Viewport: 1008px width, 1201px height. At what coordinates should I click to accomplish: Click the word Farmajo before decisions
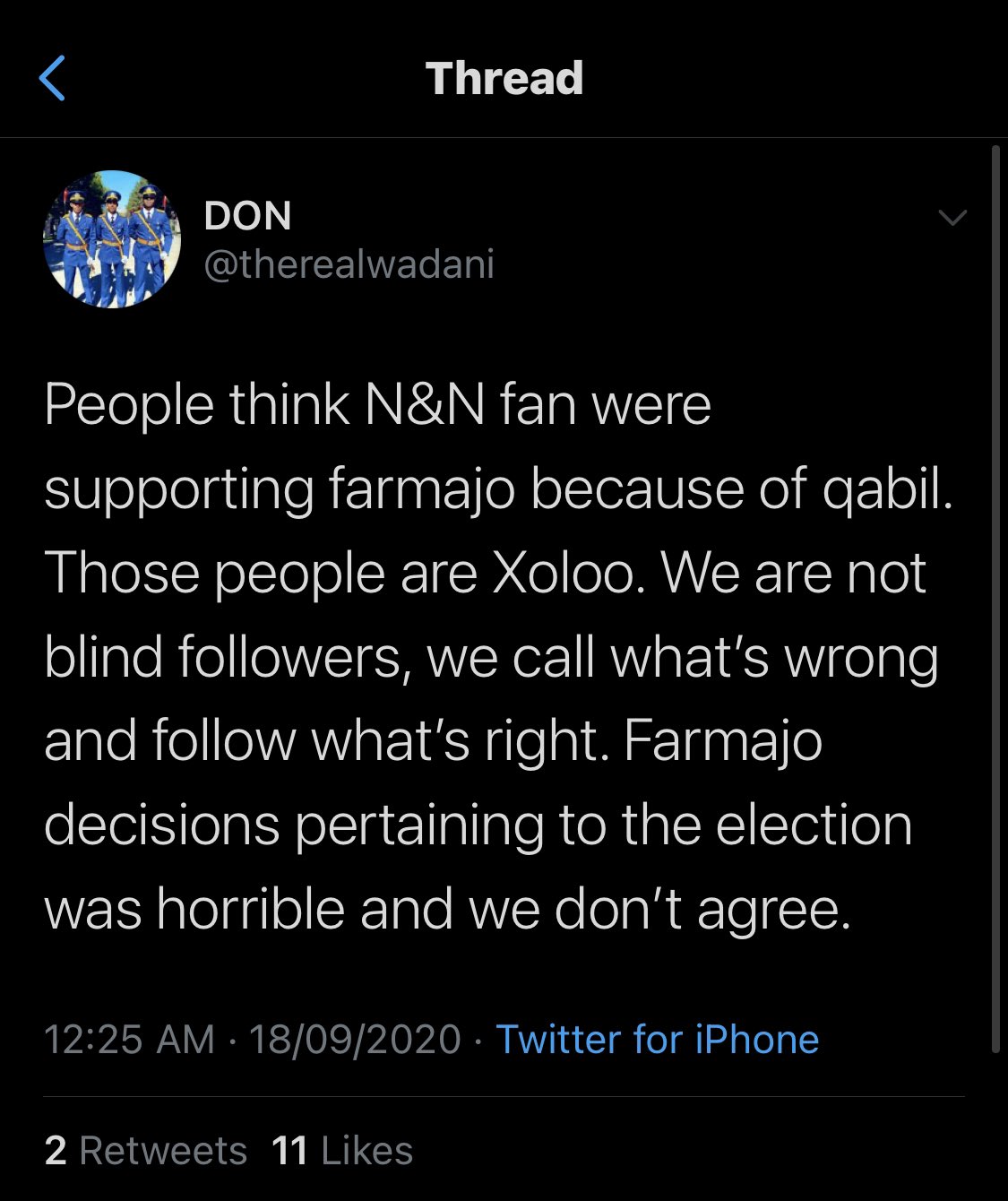(723, 742)
